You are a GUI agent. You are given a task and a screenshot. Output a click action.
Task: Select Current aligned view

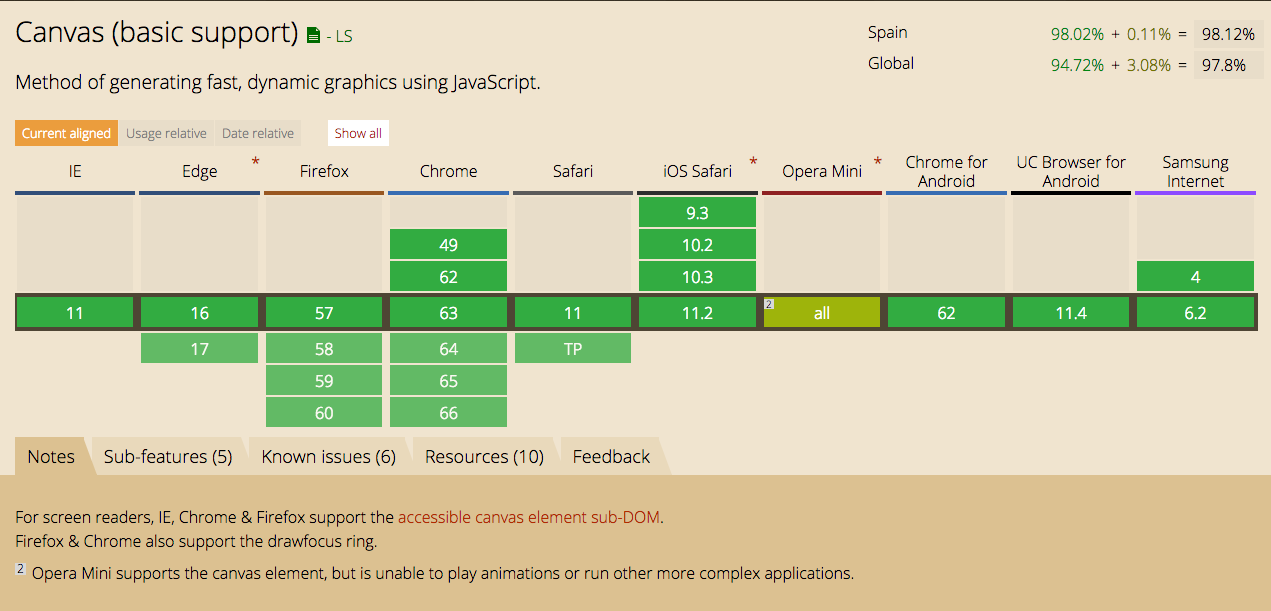tap(67, 133)
